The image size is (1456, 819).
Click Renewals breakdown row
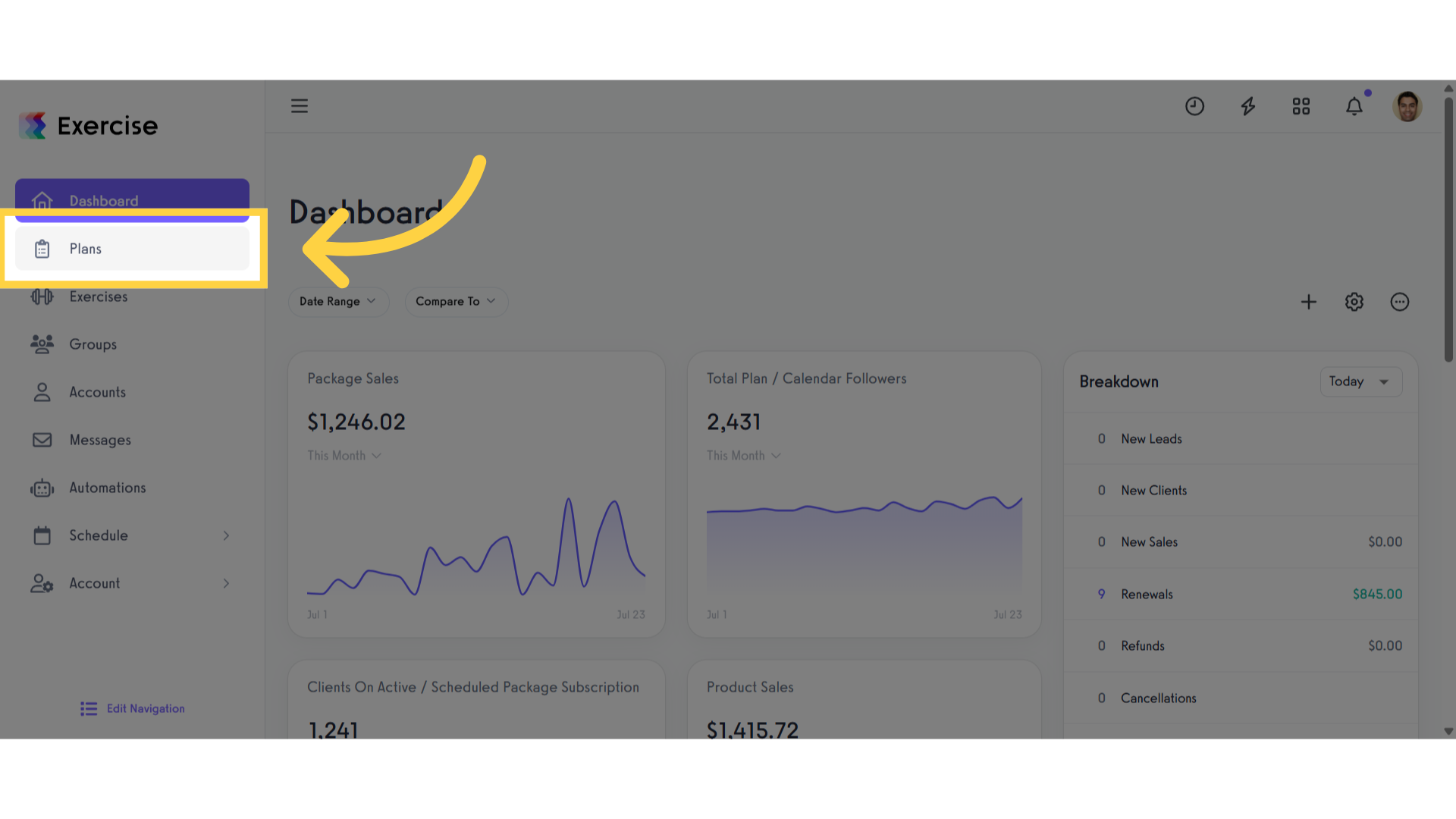1241,595
